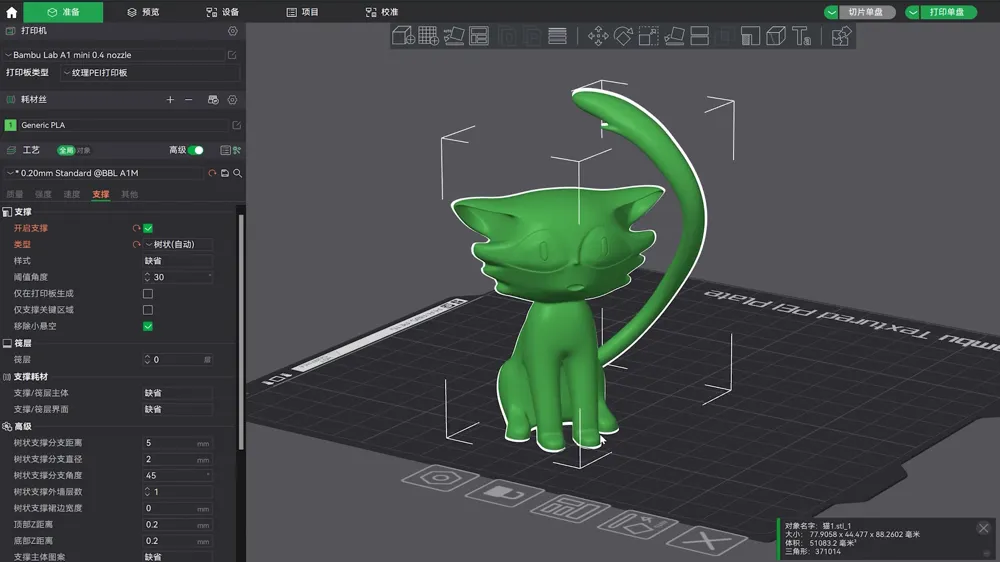The height and width of the screenshot is (562, 1000).
Task: Click the Add model cube icon
Action: (x=403, y=36)
